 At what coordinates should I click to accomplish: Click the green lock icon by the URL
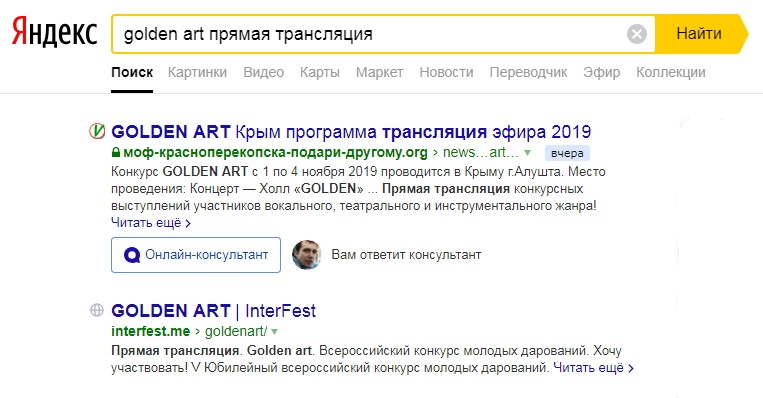tap(116, 152)
